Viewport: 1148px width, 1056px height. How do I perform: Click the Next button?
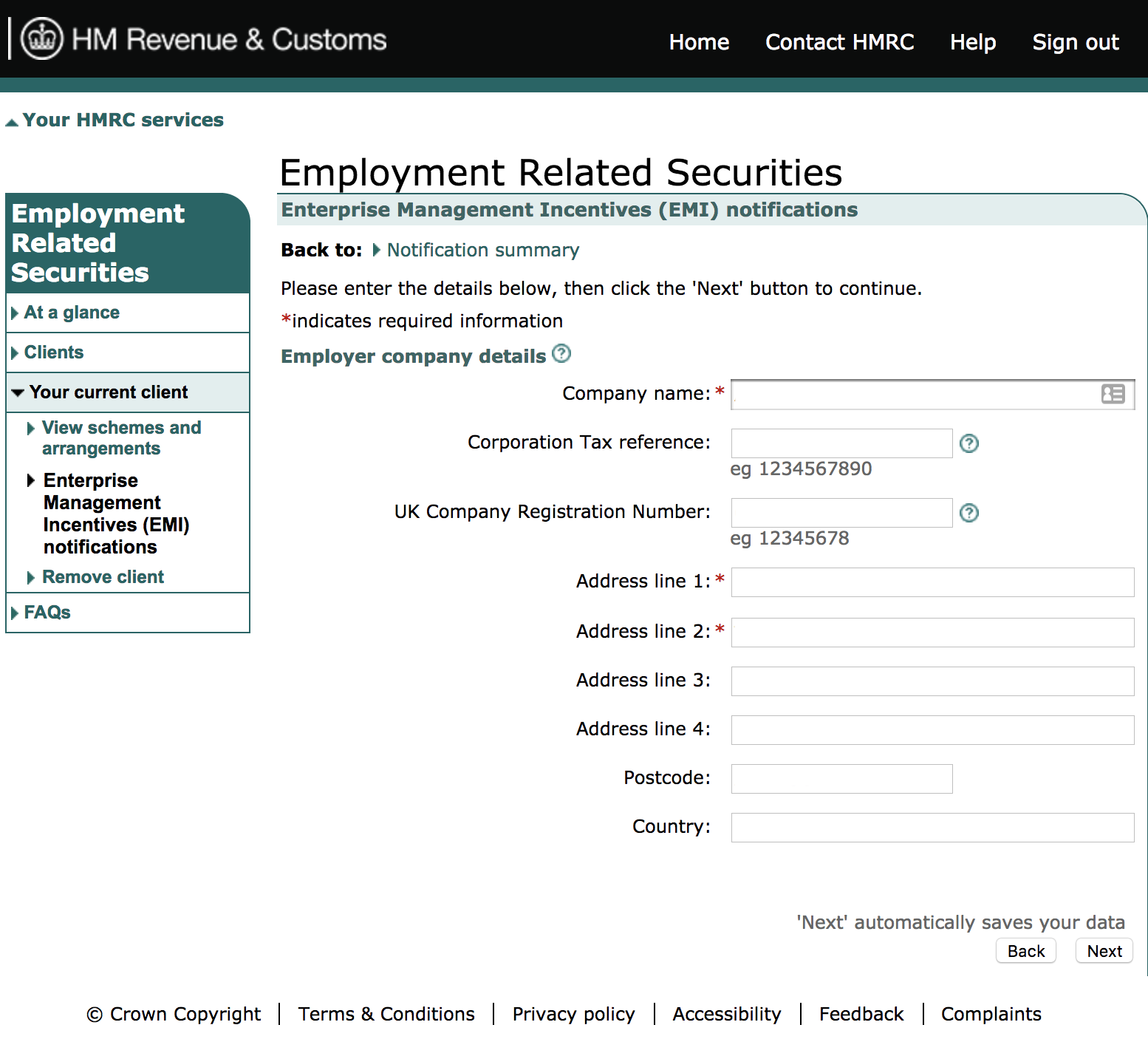click(1103, 950)
